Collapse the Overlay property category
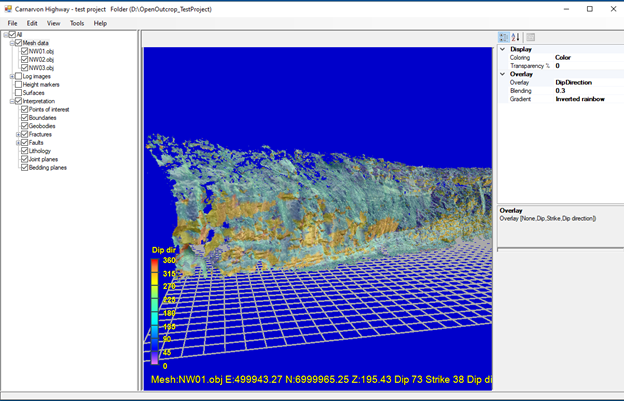Viewport: 624px width, 401px height. pyautogui.click(x=503, y=74)
